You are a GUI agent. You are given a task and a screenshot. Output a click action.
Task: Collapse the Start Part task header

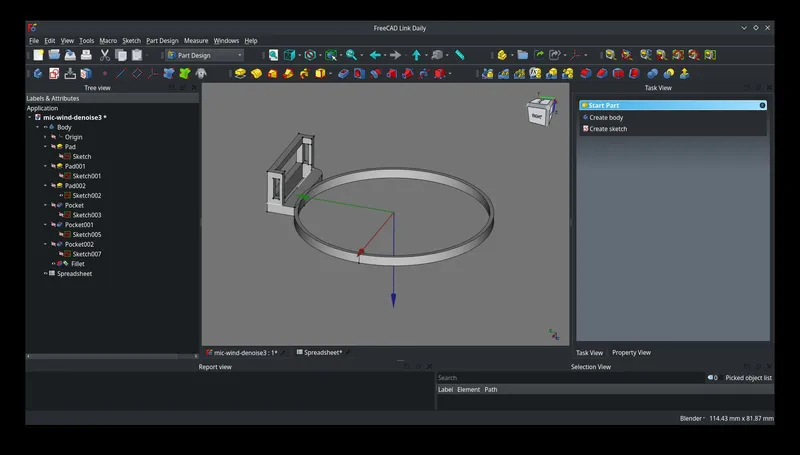click(x=762, y=105)
